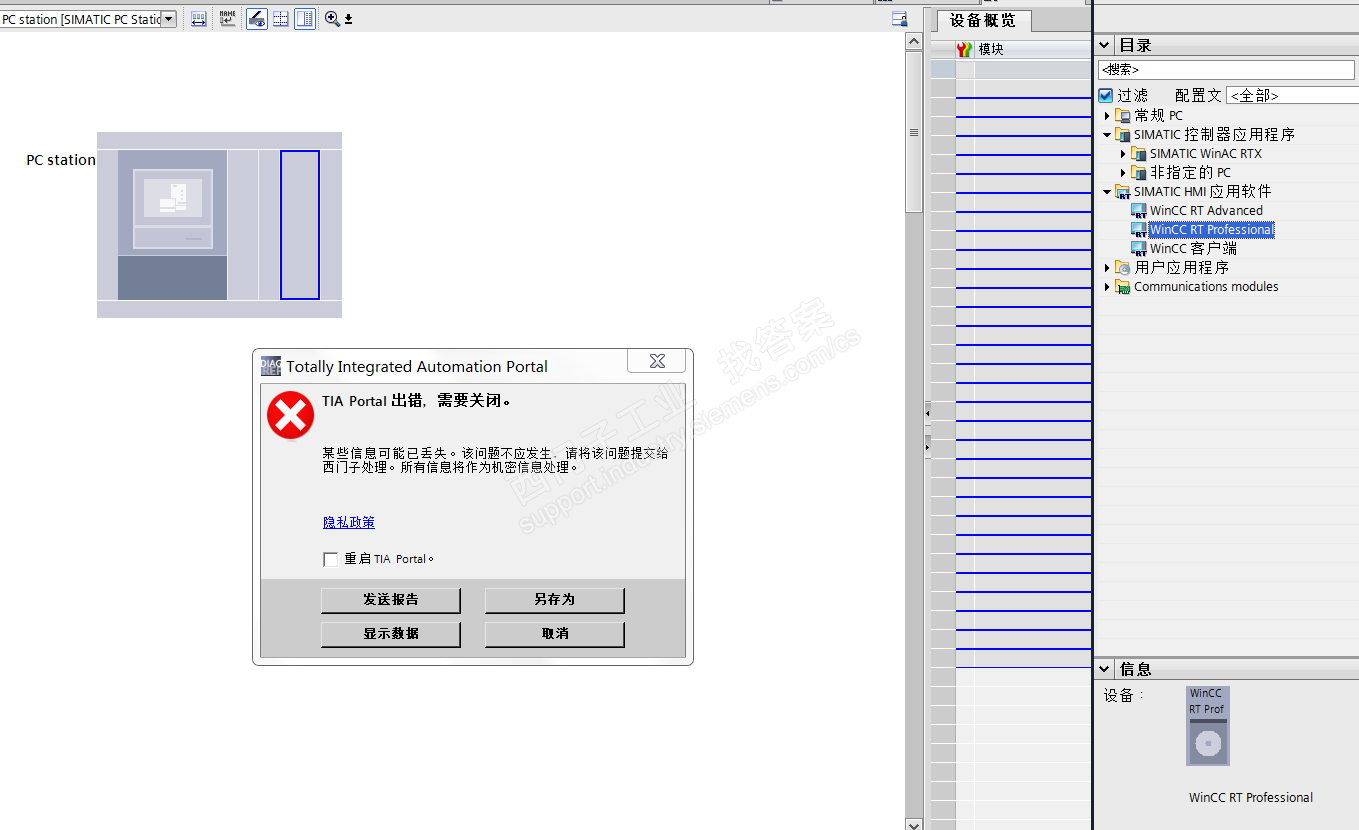Expand the SIMATIC WinAC RTX node
The image size is (1359, 830).
[x=1123, y=154]
